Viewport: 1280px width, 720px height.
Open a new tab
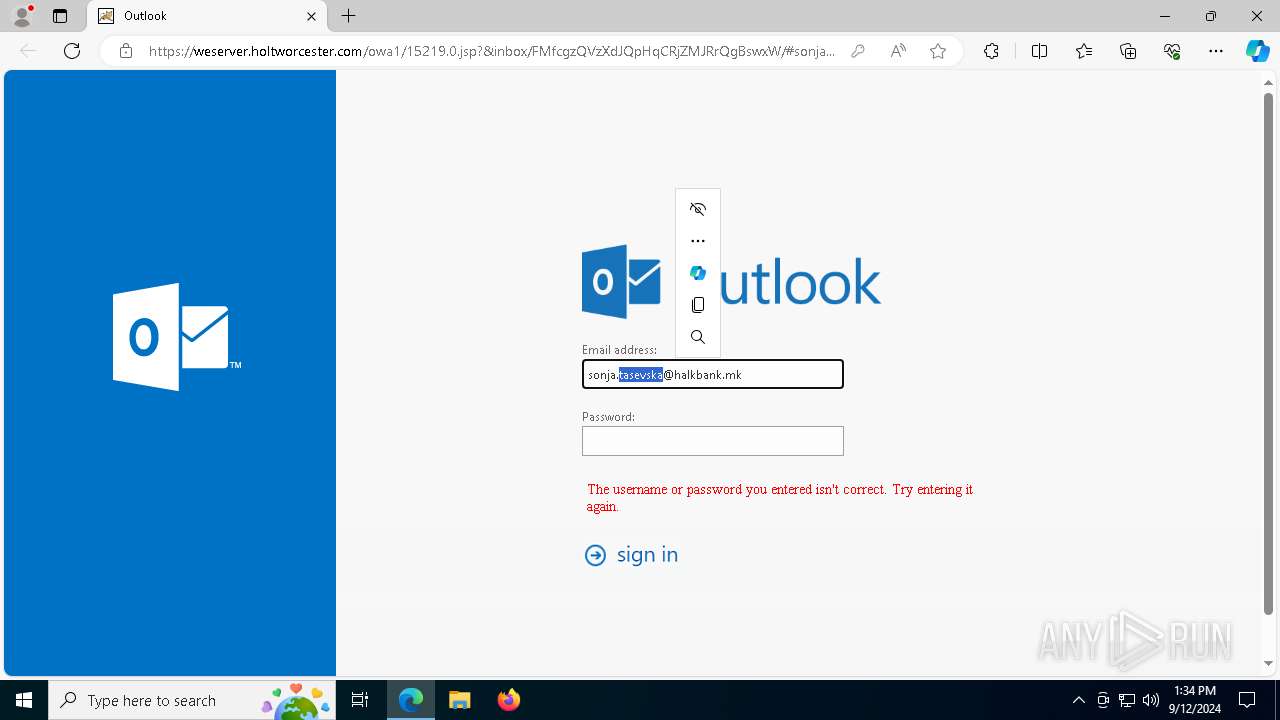(348, 16)
